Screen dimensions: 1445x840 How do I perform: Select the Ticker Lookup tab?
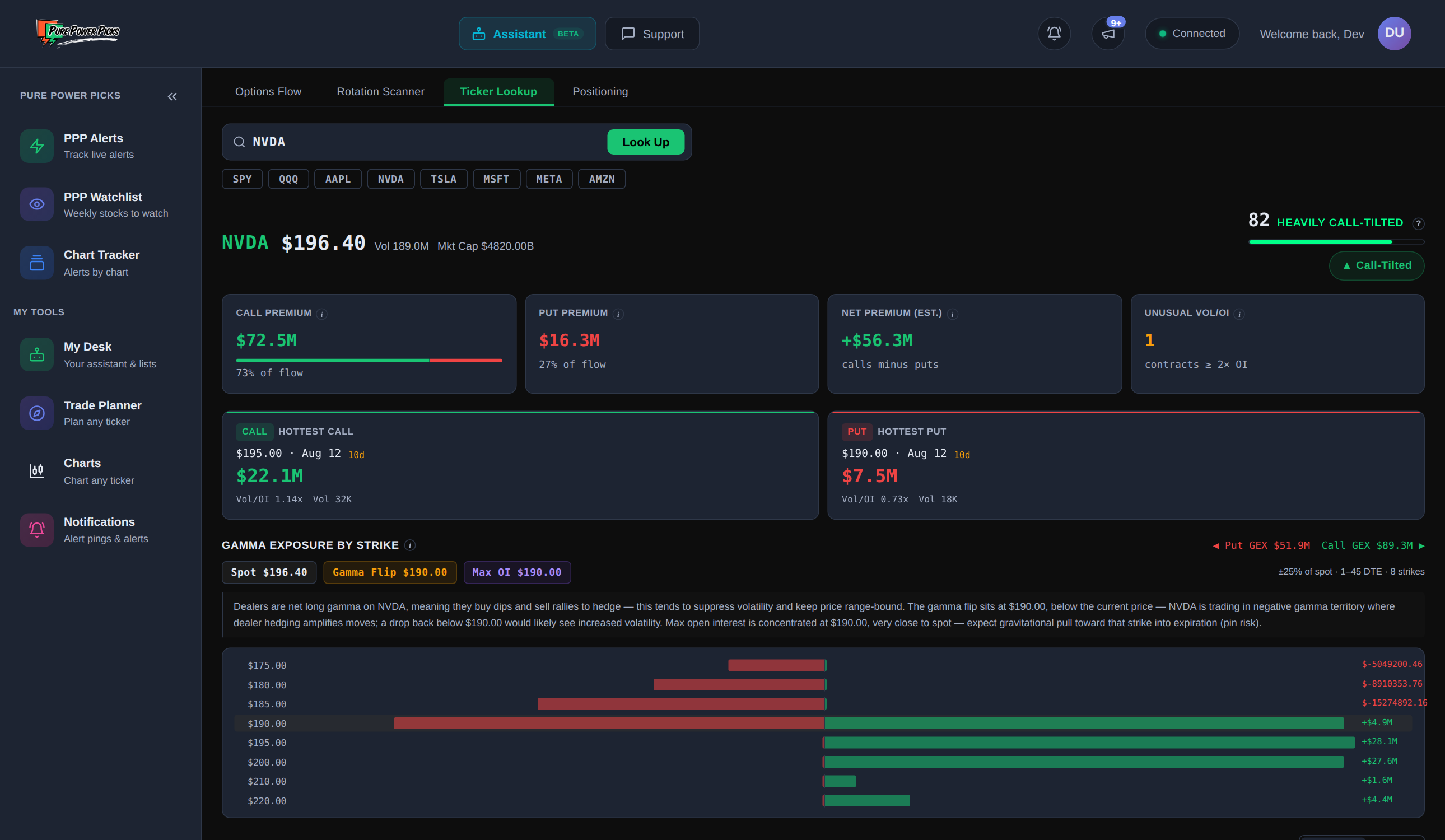(498, 92)
